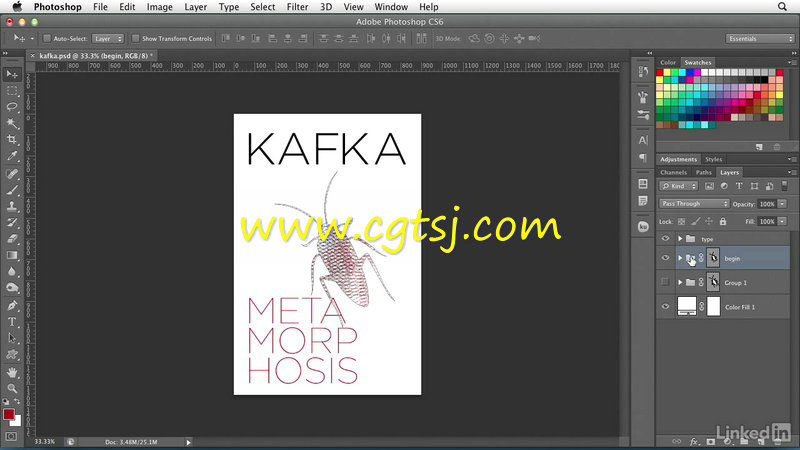The width and height of the screenshot is (800, 450).
Task: Switch to the Channels tab
Action: coord(673,172)
